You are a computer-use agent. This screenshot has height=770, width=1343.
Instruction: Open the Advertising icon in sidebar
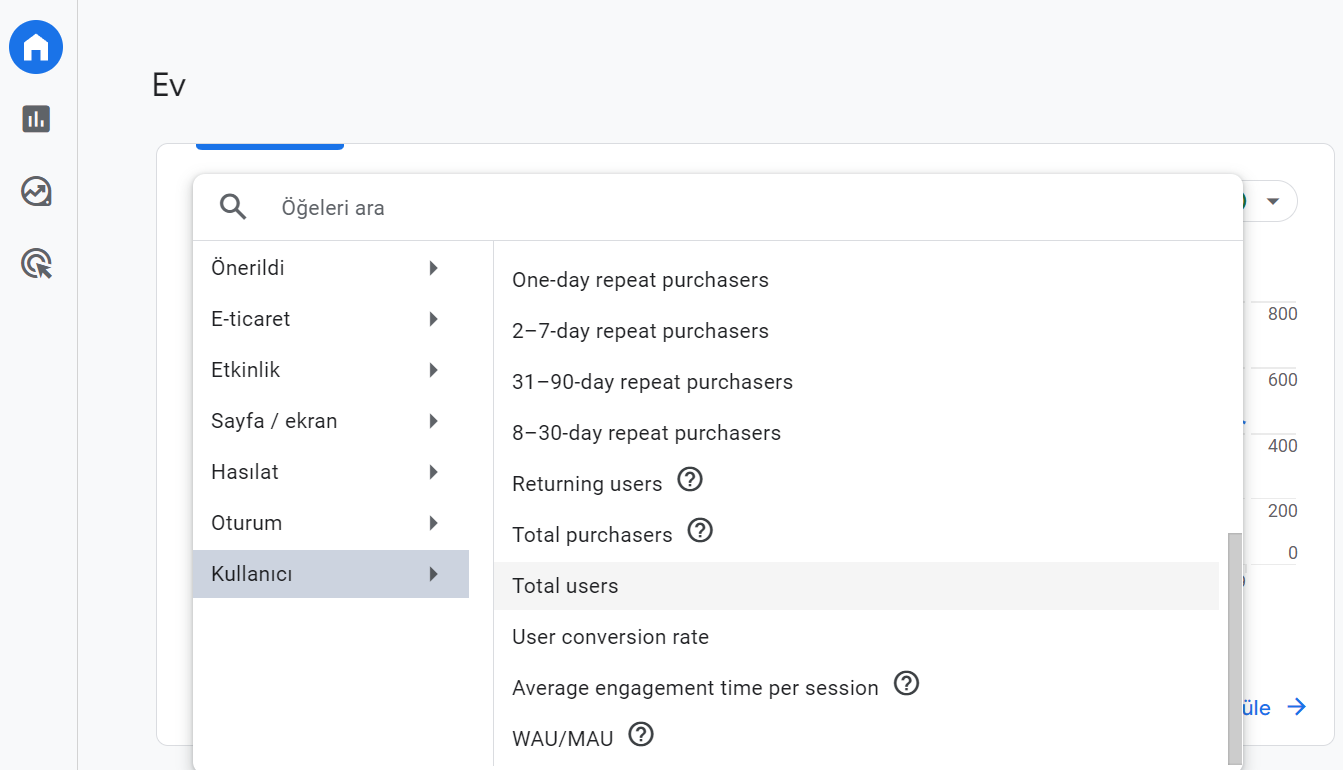point(36,264)
